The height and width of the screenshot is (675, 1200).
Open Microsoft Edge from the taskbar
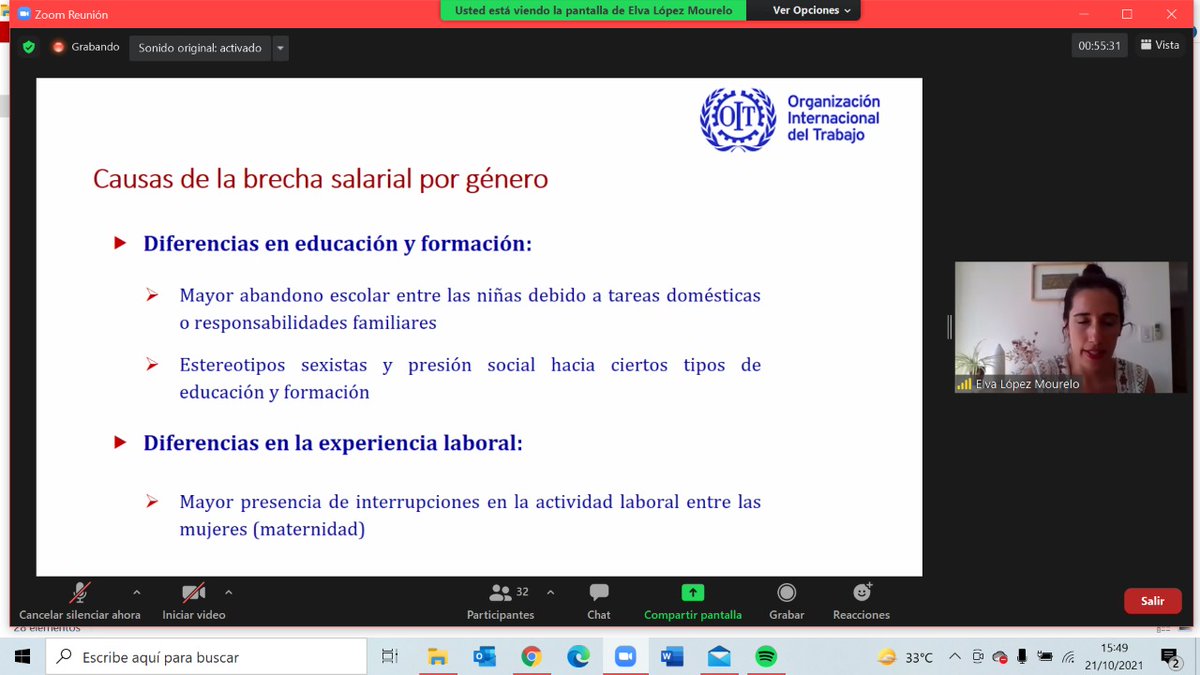(x=578, y=657)
